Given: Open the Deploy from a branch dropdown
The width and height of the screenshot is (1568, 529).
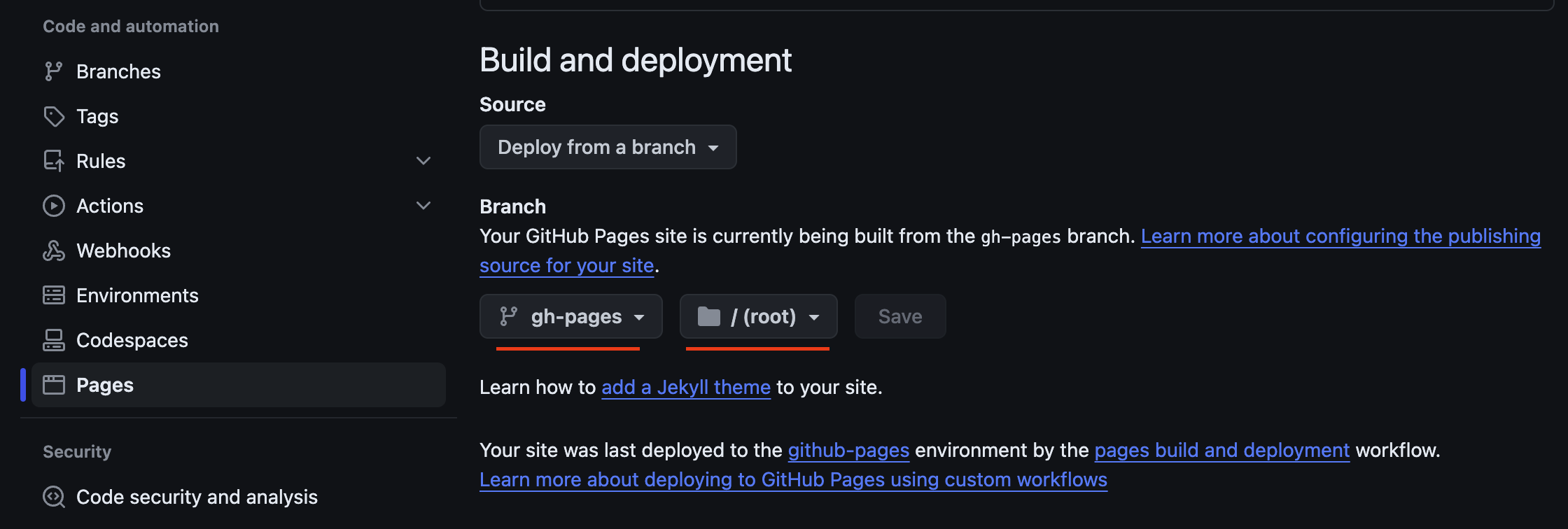Looking at the screenshot, I should (x=608, y=147).
